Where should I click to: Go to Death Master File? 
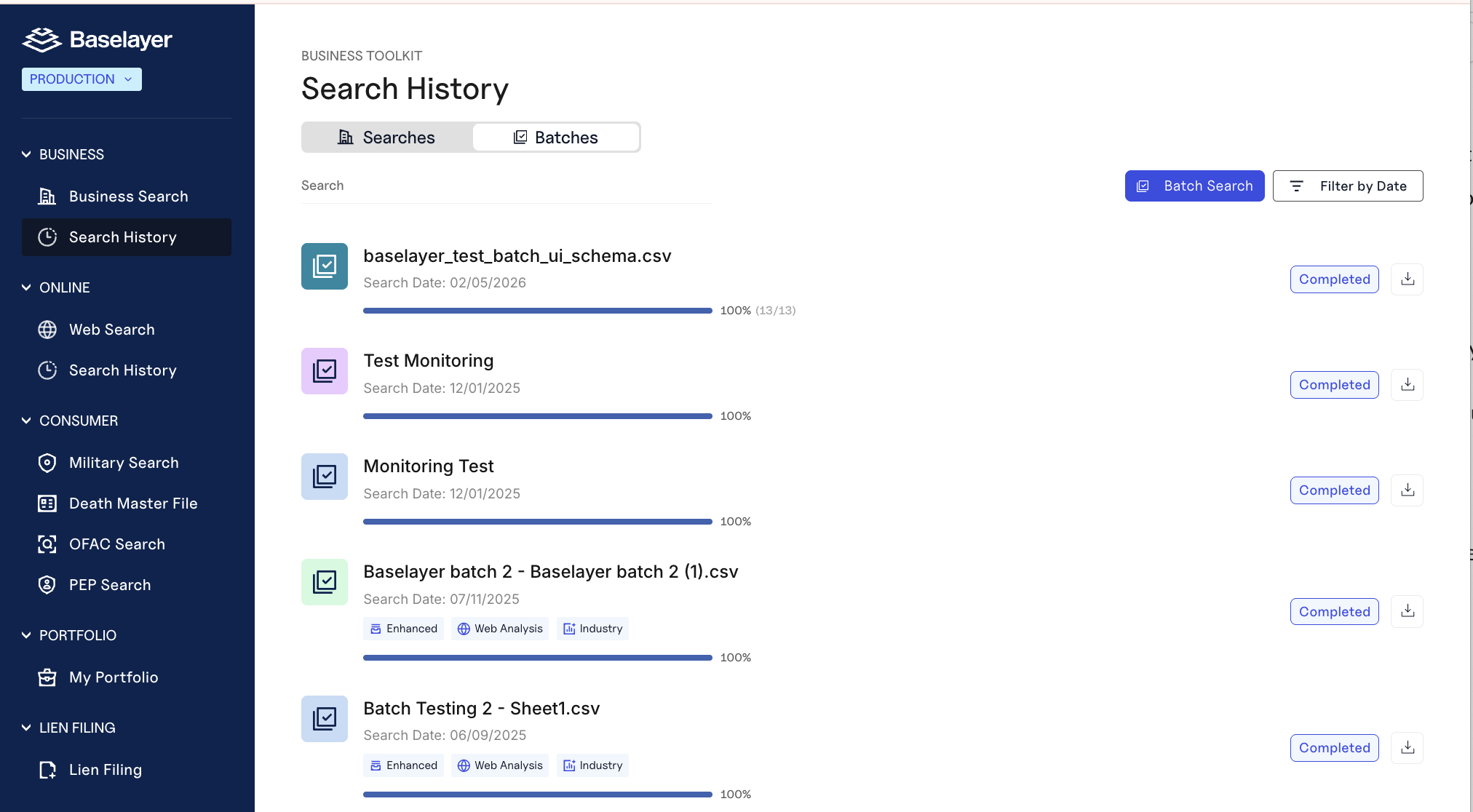[132, 503]
